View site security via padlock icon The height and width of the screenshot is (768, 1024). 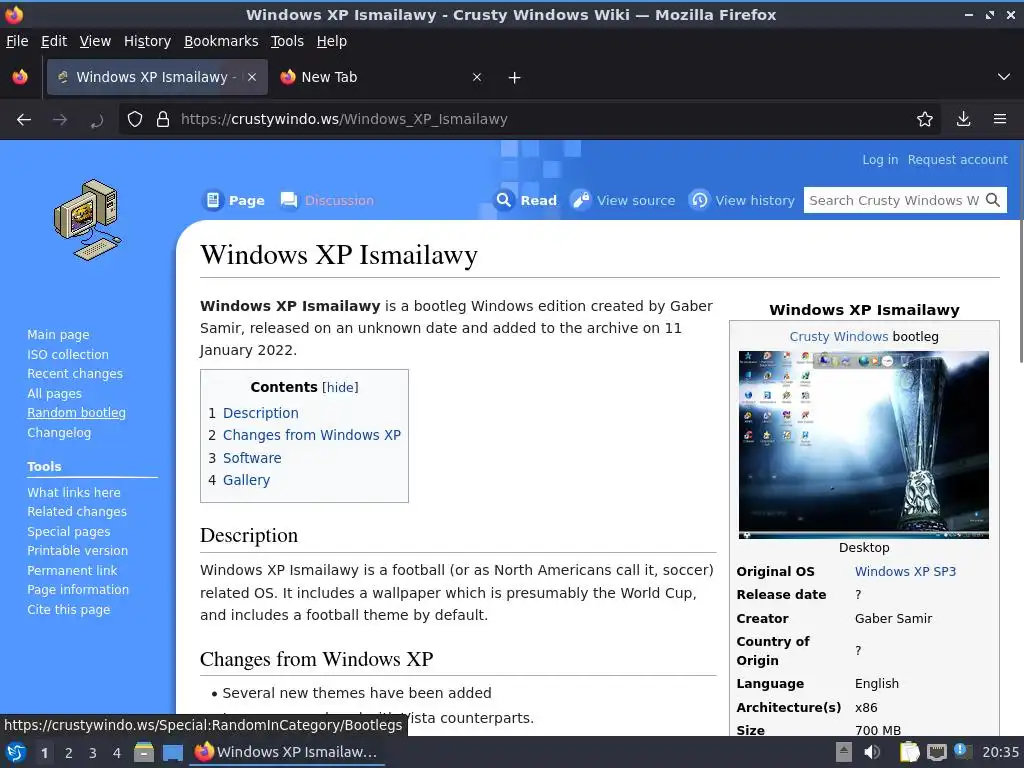[x=163, y=119]
